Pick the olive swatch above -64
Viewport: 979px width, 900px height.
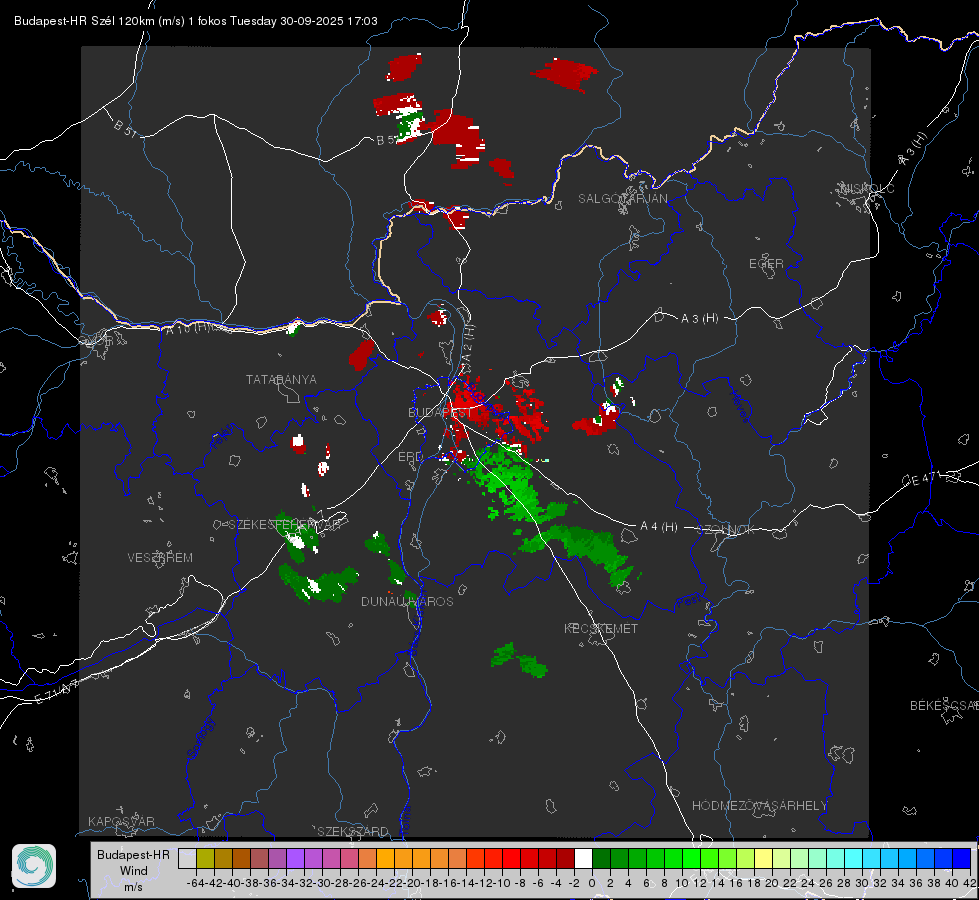point(205,859)
